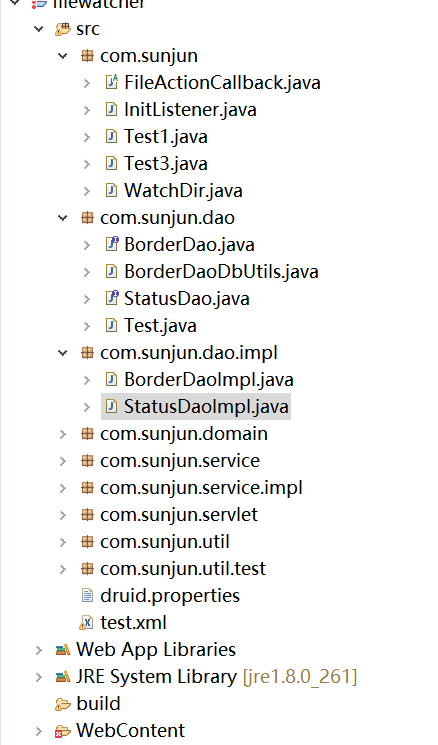The height and width of the screenshot is (745, 438).
Task: Click the Web App Libraries icon
Action: click(x=63, y=649)
